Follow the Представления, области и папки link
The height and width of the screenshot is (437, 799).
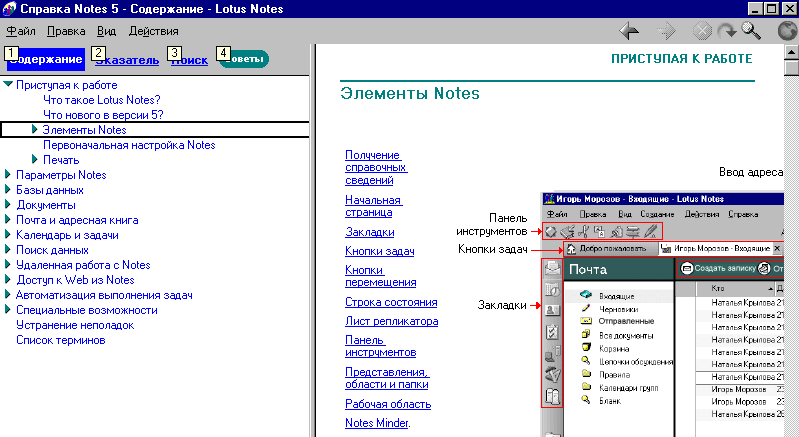(387, 378)
